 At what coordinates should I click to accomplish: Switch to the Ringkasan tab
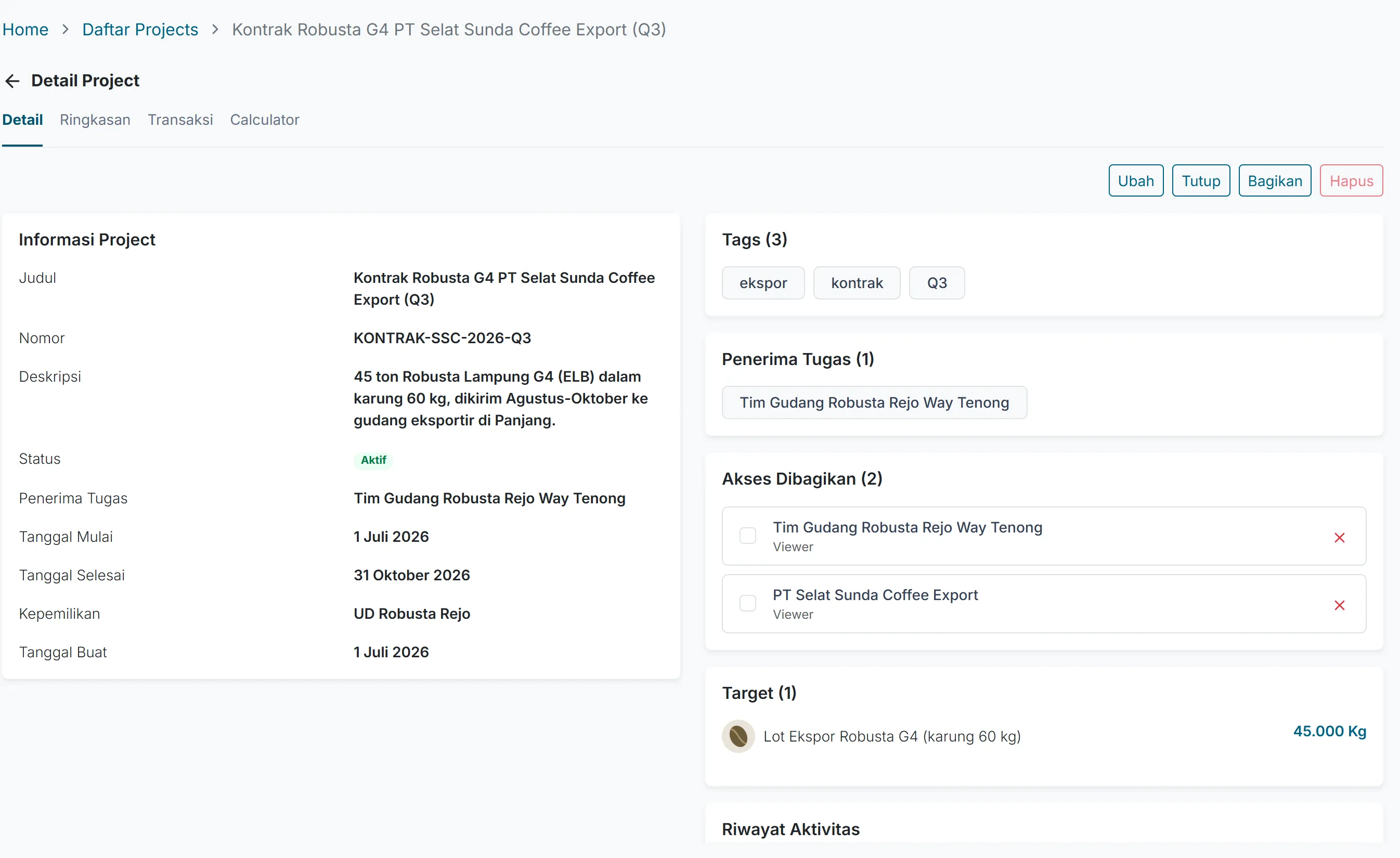(95, 120)
